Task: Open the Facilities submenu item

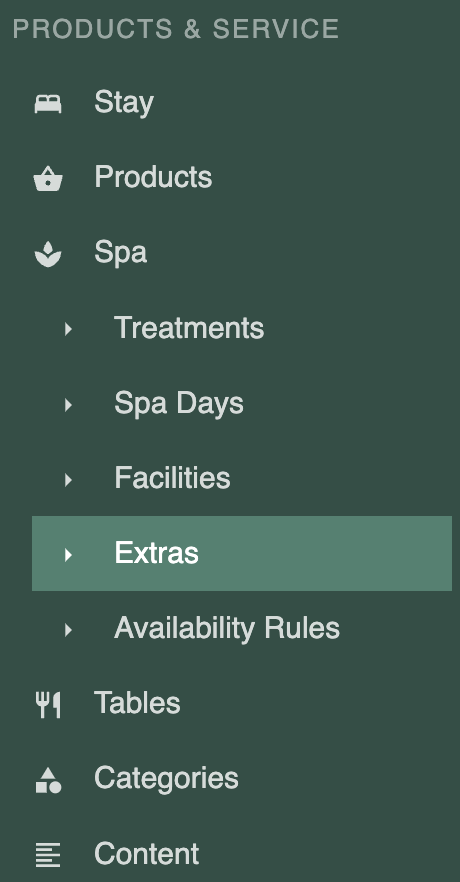Action: (172, 478)
